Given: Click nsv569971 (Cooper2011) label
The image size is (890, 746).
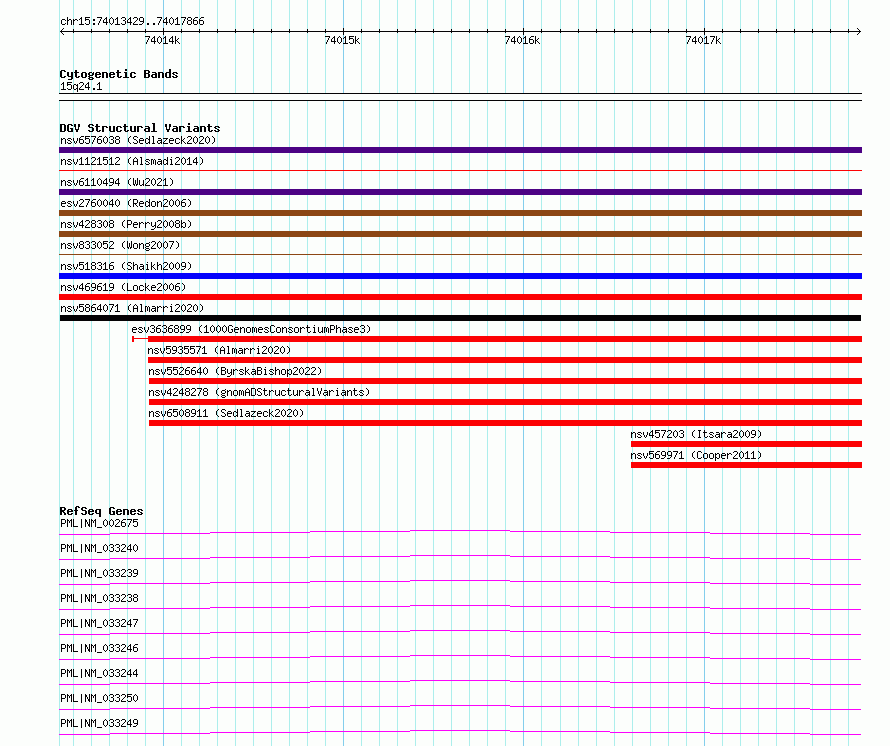Looking at the screenshot, I should [696, 455].
